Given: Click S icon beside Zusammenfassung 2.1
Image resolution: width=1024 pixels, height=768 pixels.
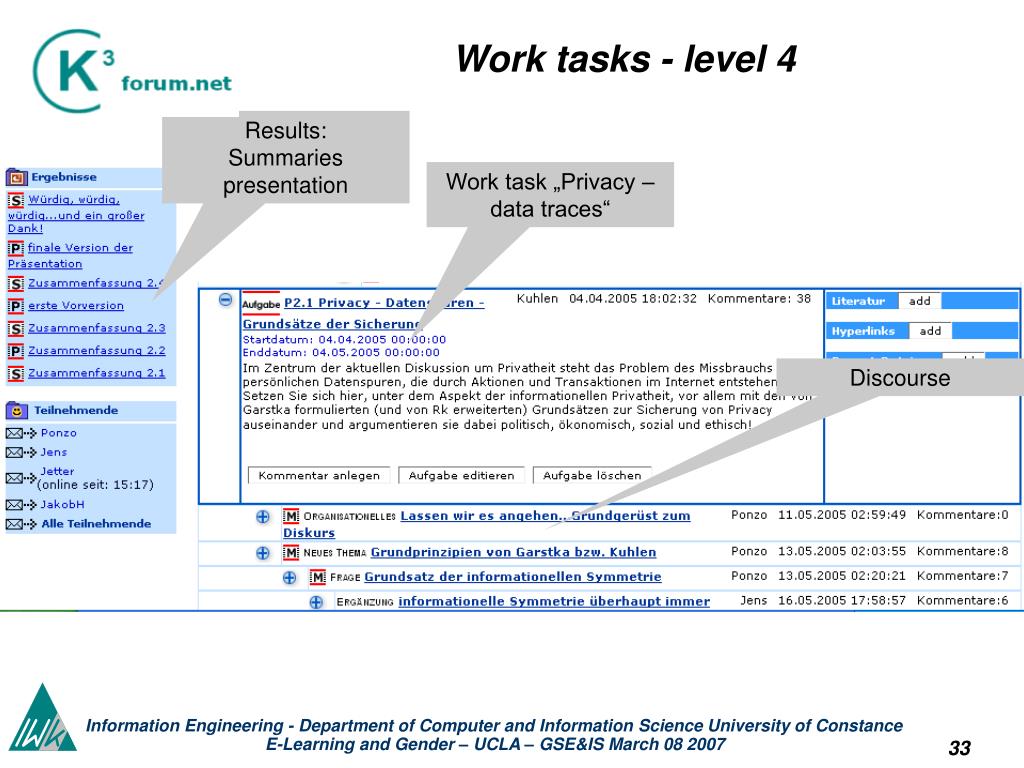Looking at the screenshot, I should coord(16,374).
